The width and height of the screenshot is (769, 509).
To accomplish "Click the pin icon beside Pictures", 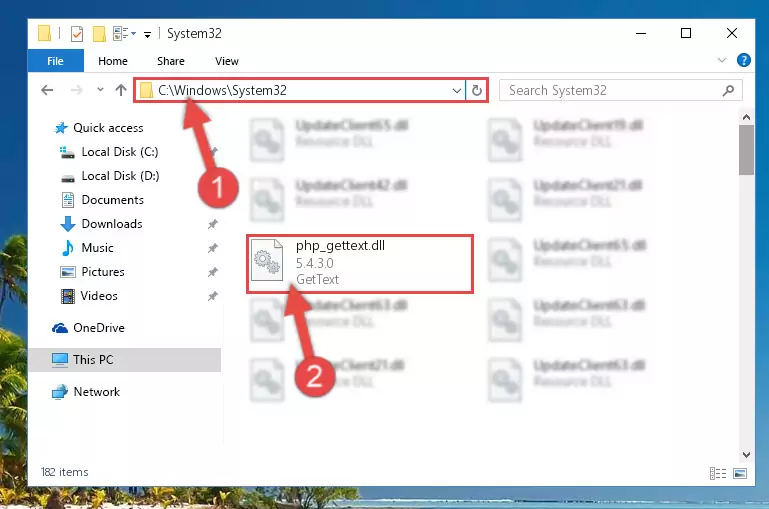I will [212, 272].
